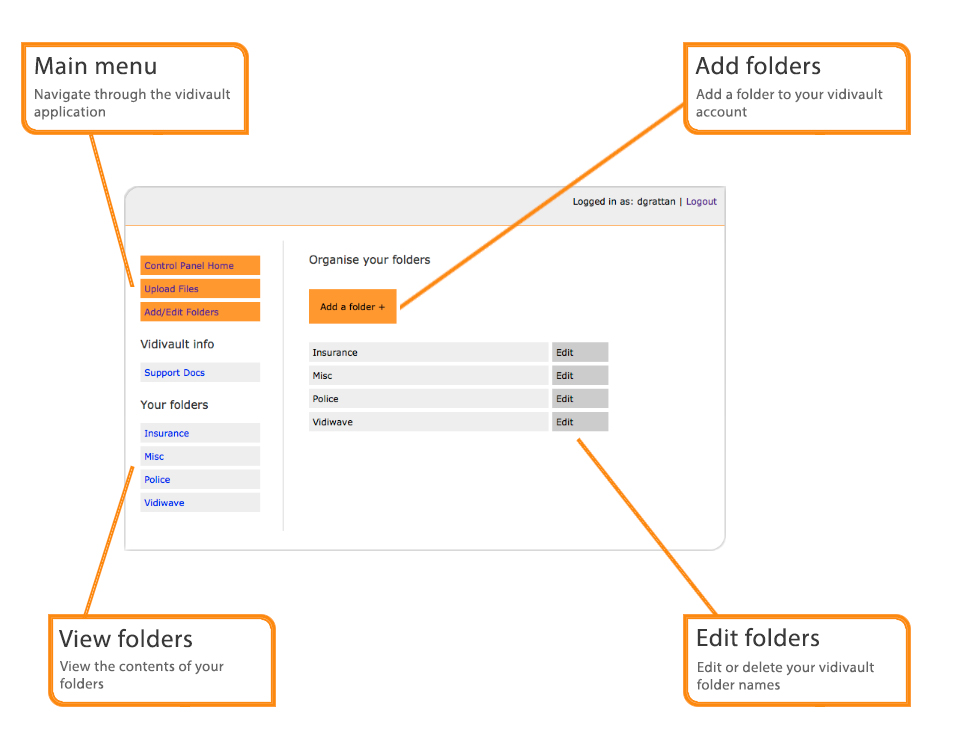Go to Upload Files page
The height and width of the screenshot is (750, 960).
172,289
